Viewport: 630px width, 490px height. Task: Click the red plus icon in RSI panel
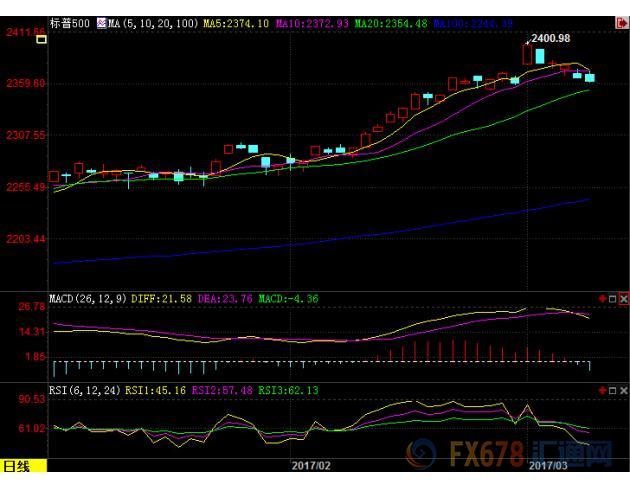point(602,390)
